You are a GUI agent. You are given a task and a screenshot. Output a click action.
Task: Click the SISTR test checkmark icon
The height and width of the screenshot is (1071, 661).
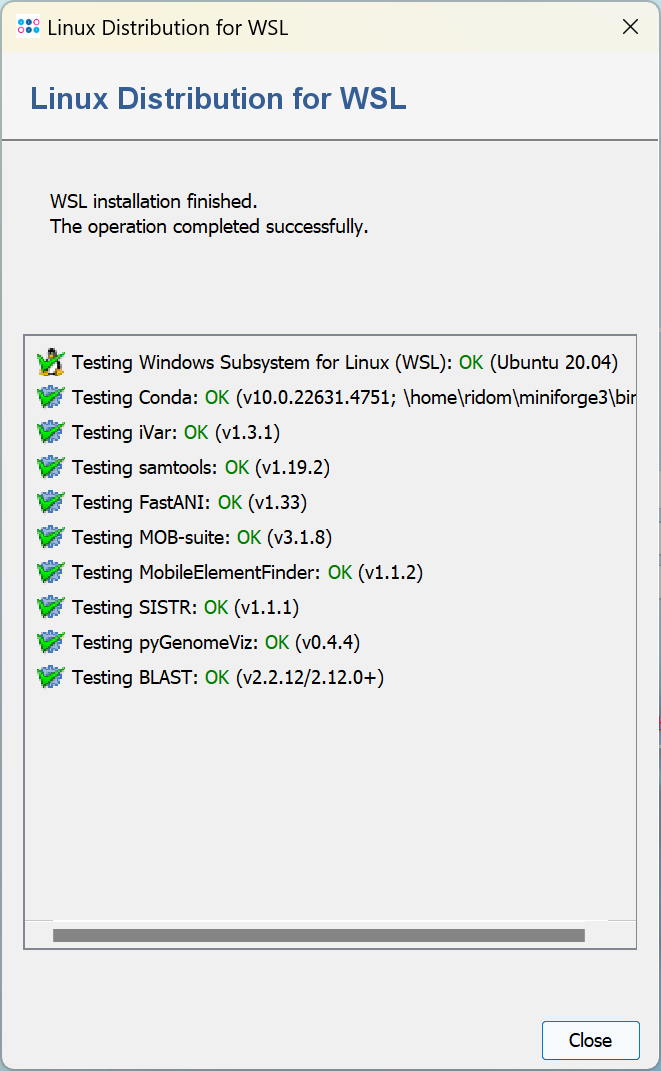(x=50, y=607)
